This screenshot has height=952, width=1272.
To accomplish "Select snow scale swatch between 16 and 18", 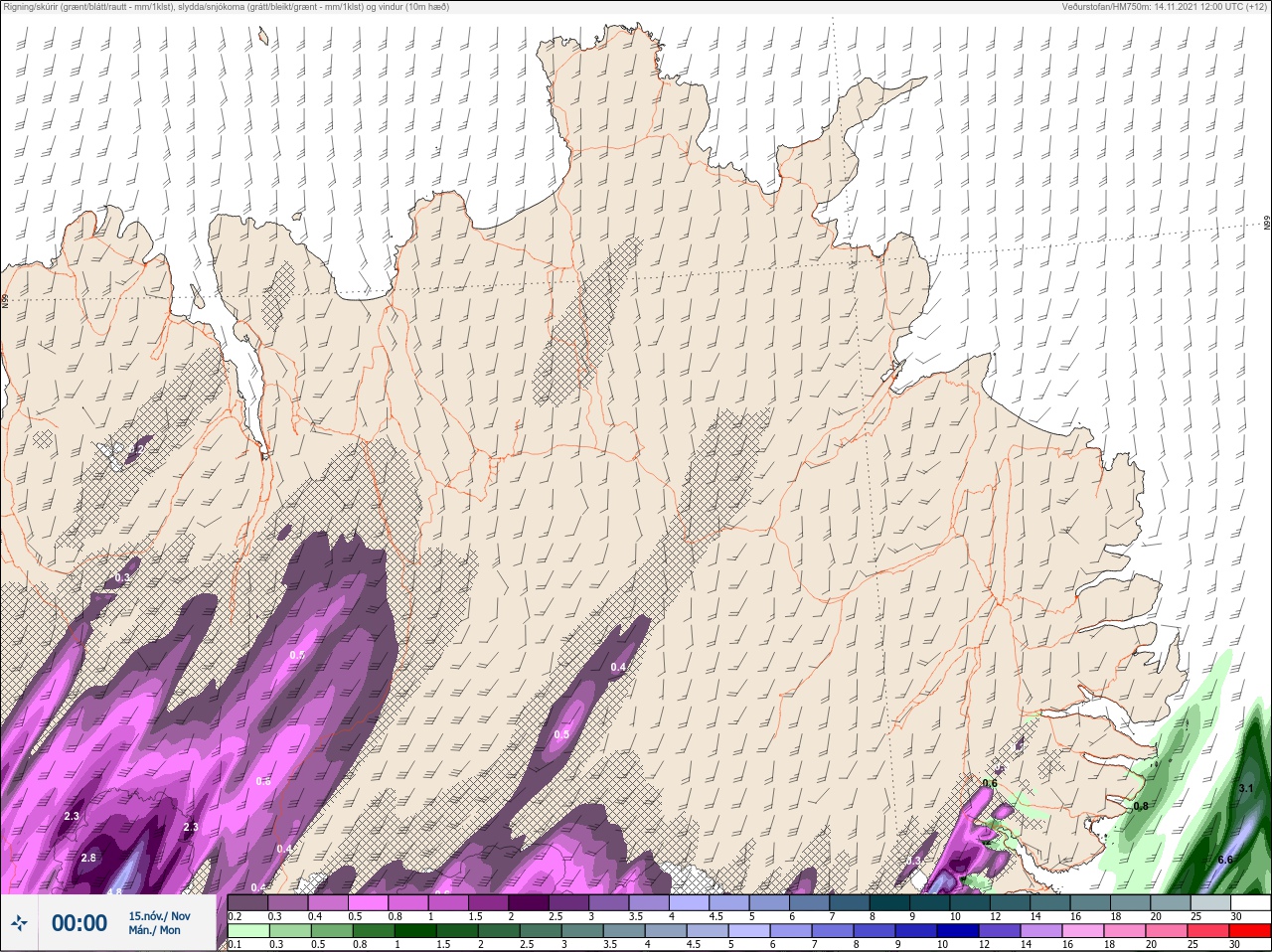I will (1090, 902).
